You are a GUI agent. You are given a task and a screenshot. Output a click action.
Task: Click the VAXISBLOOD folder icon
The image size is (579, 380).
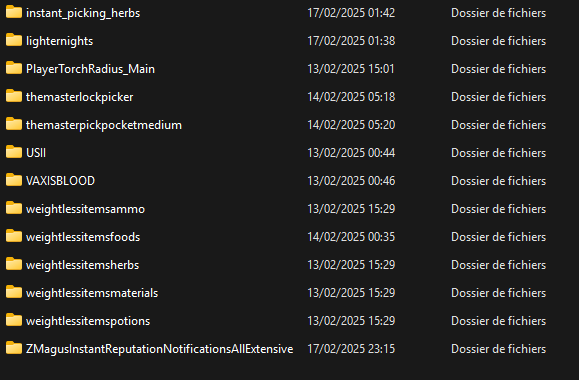click(14, 180)
